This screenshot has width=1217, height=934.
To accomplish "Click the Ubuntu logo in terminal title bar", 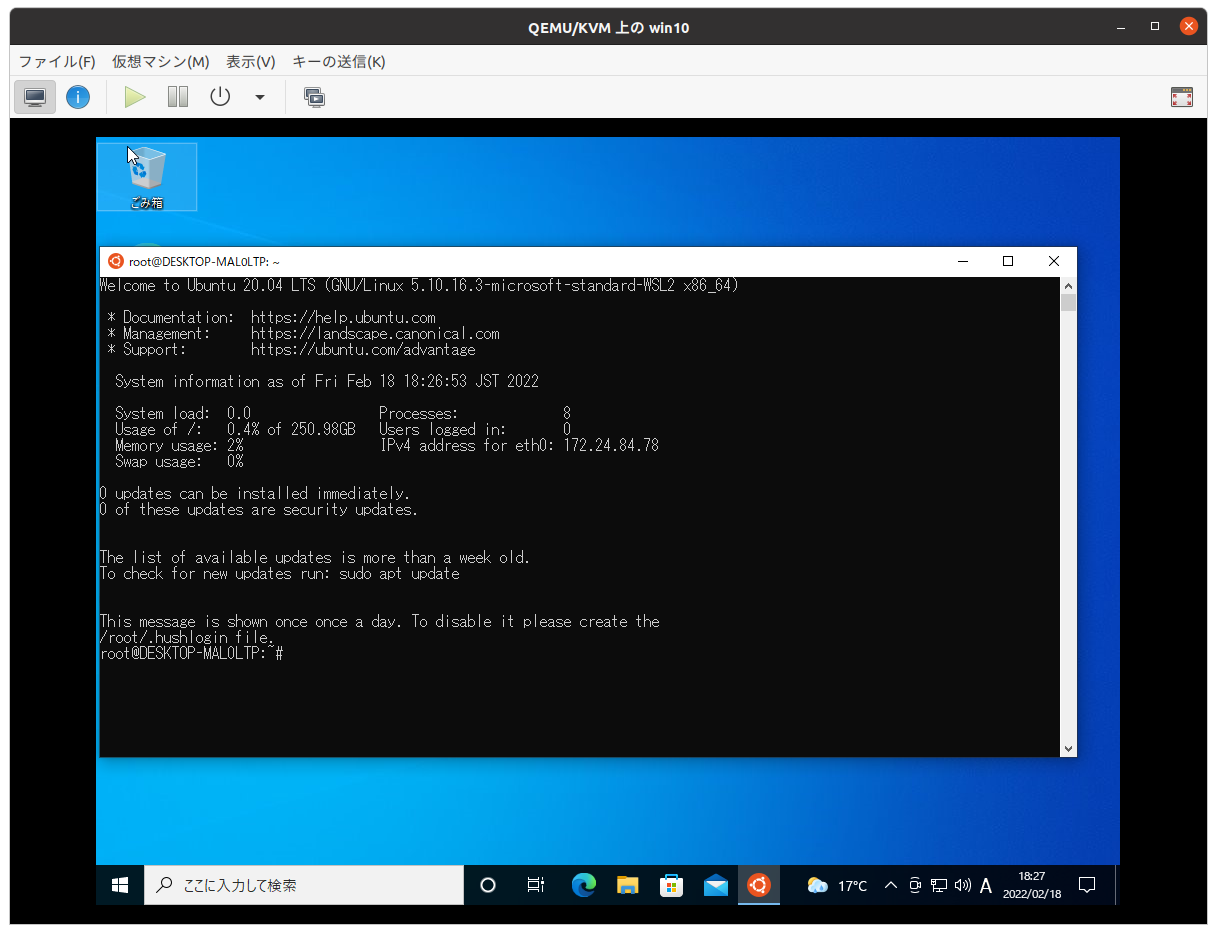I will (116, 261).
